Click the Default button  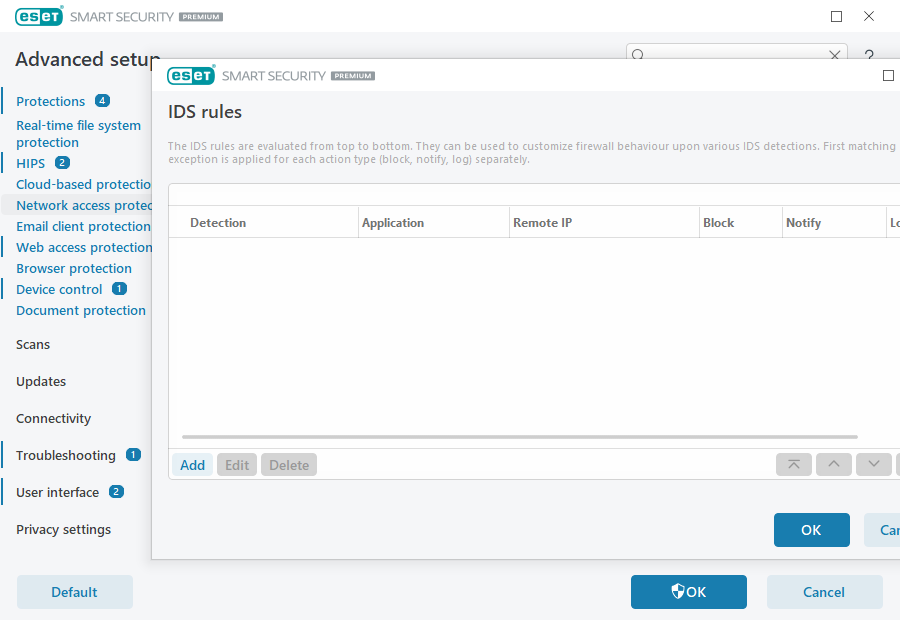coord(74,592)
